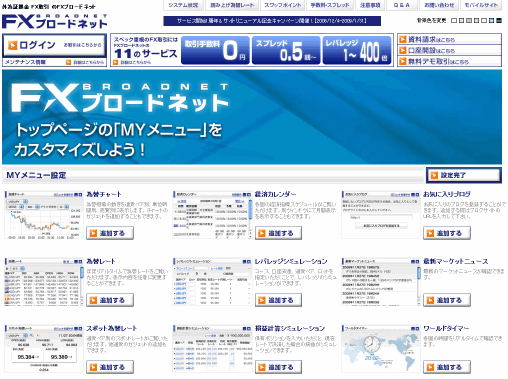Image resolution: width=508 pixels, height=379 pixels.
Task: Click the 為替チャート preview thumbnail
Action: (44, 215)
